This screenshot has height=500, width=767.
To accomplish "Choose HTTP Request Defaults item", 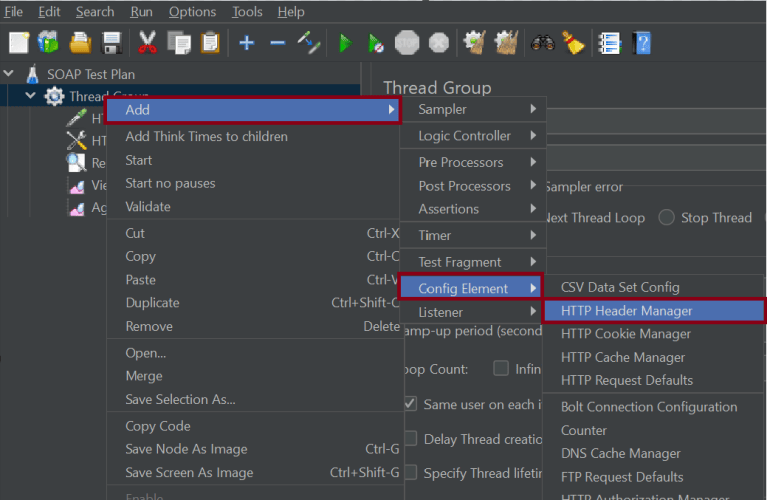I will pyautogui.click(x=654, y=380).
